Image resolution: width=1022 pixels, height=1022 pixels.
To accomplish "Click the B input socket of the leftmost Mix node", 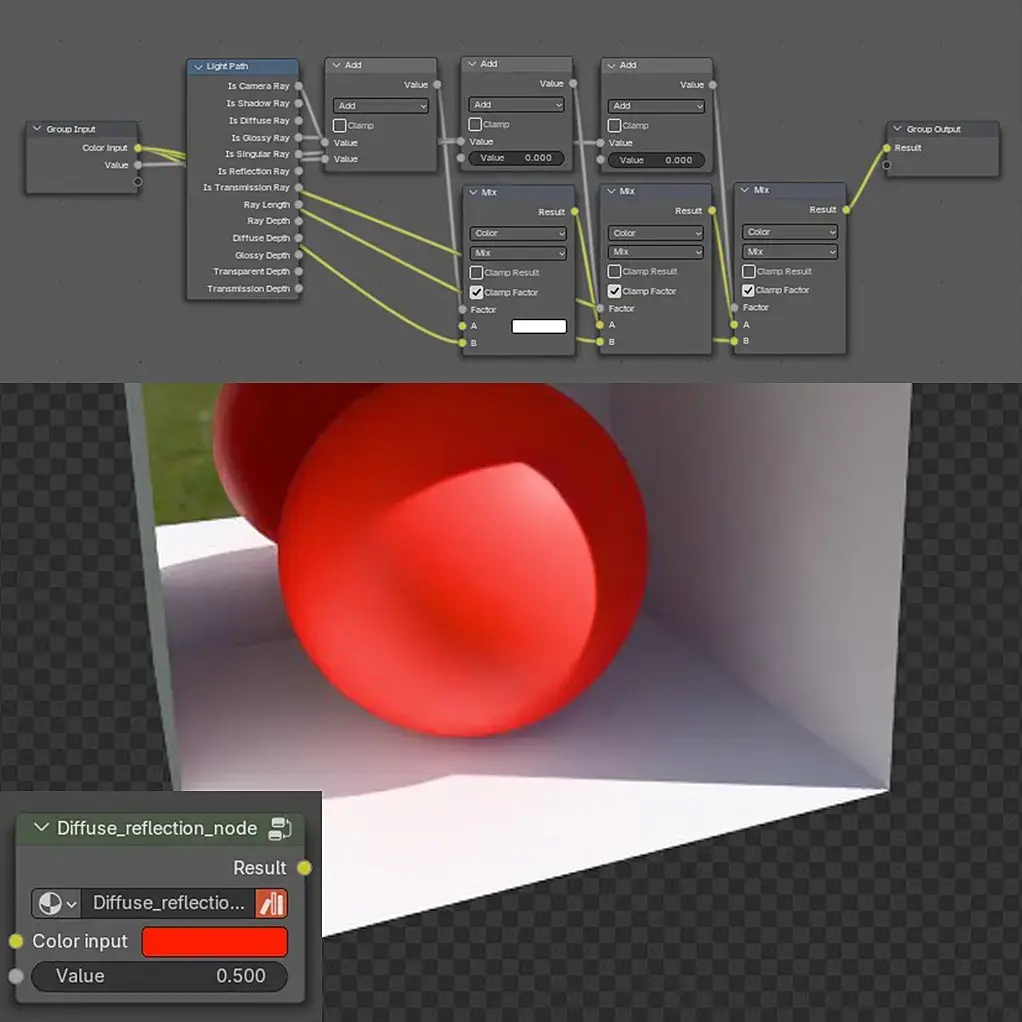I will (463, 343).
